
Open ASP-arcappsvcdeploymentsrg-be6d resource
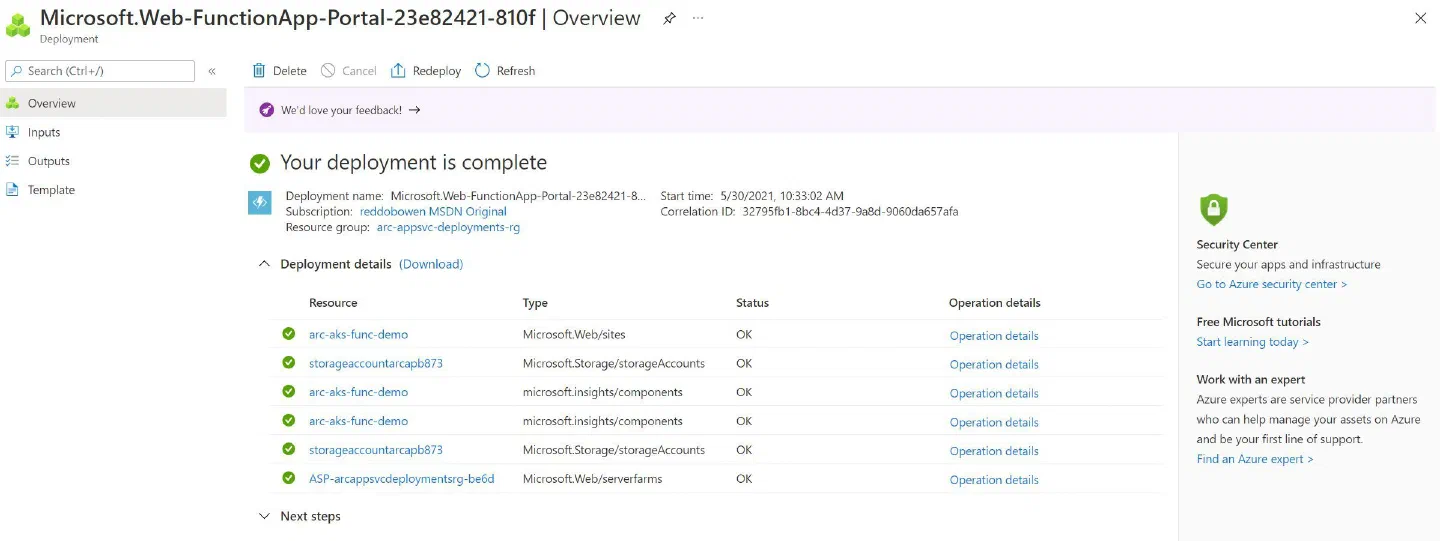coord(401,479)
